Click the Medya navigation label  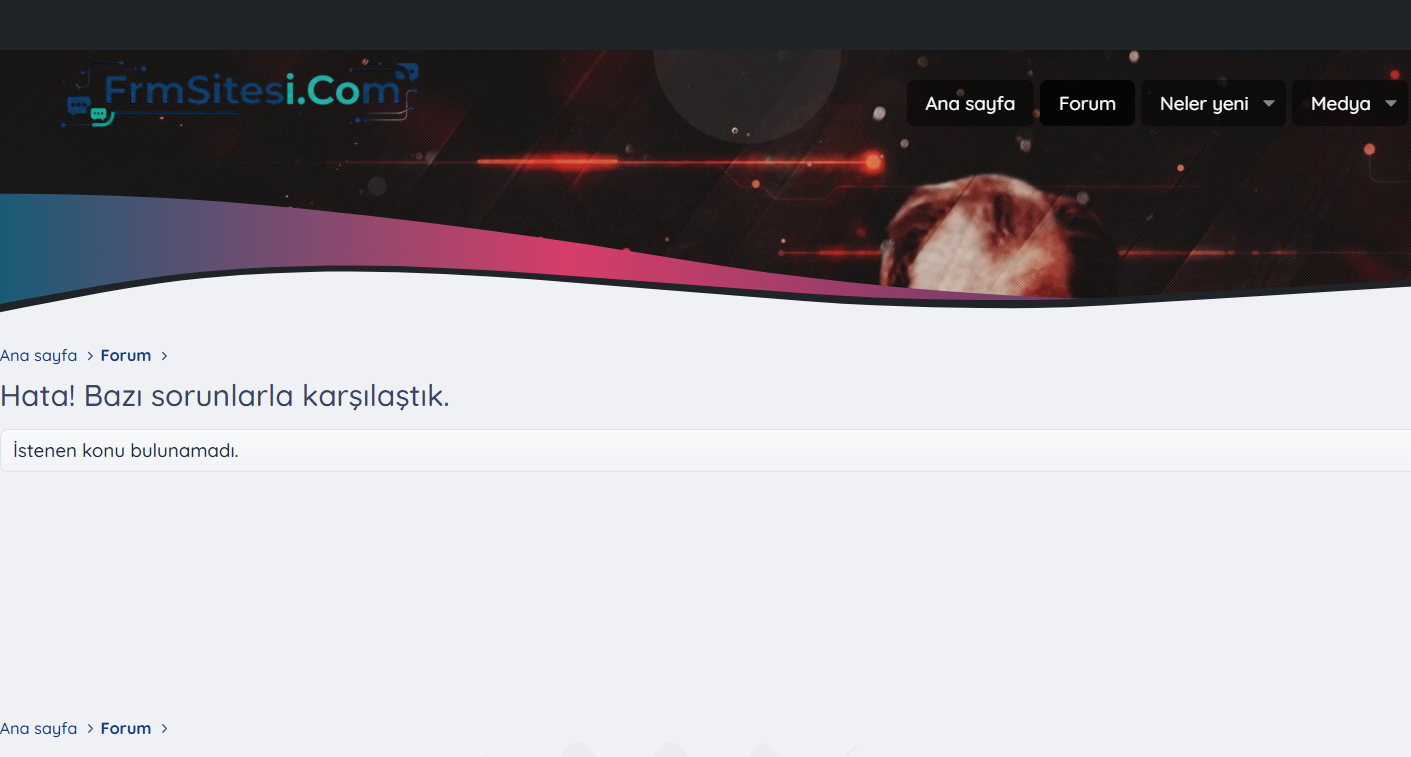click(x=1341, y=103)
